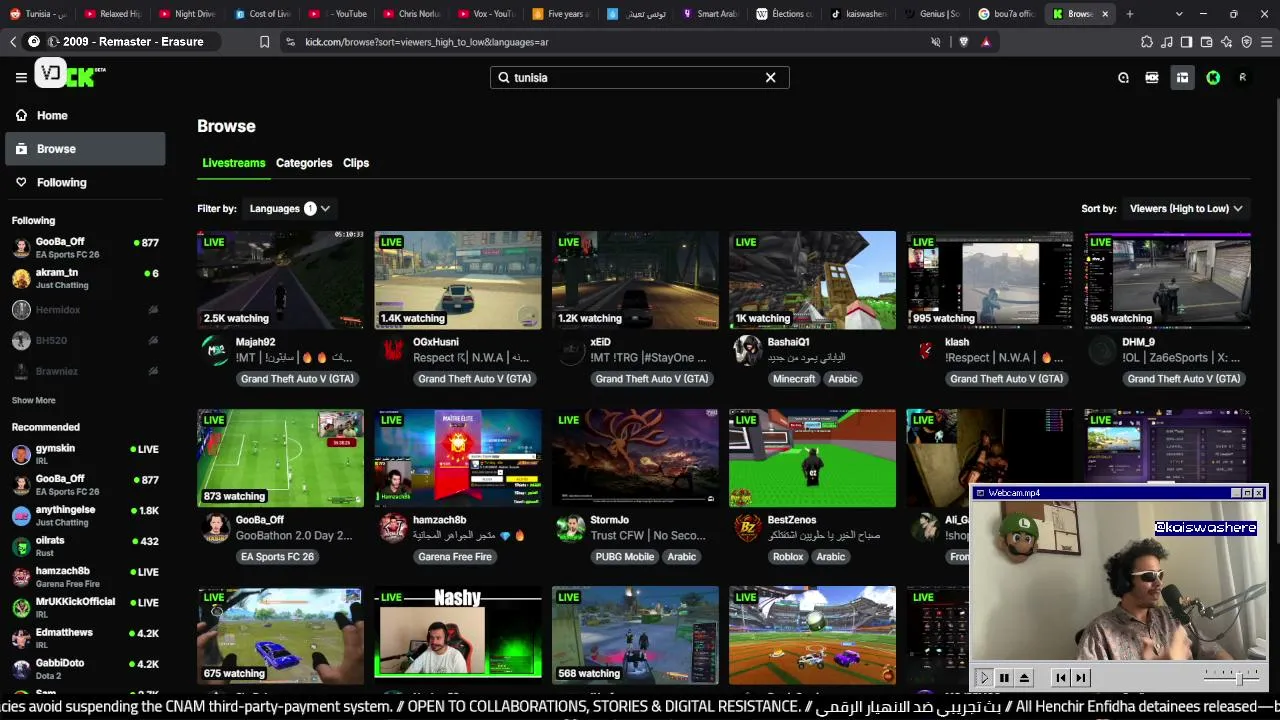Open the Kick drops icon in header

pos(1123,77)
